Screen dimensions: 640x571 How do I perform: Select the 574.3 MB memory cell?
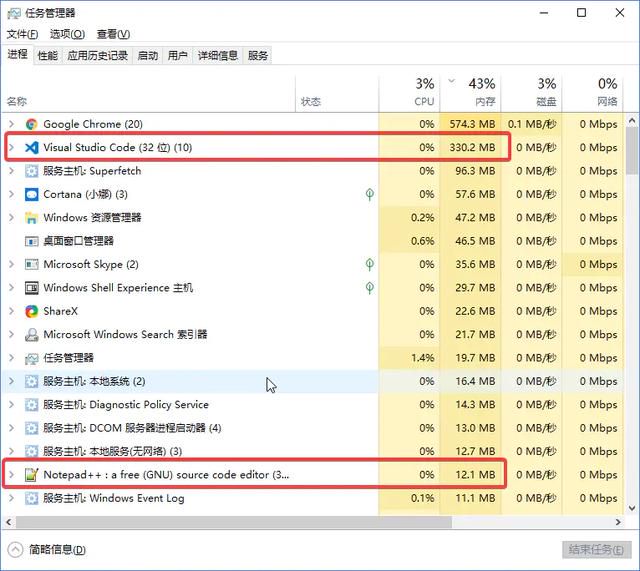click(471, 124)
